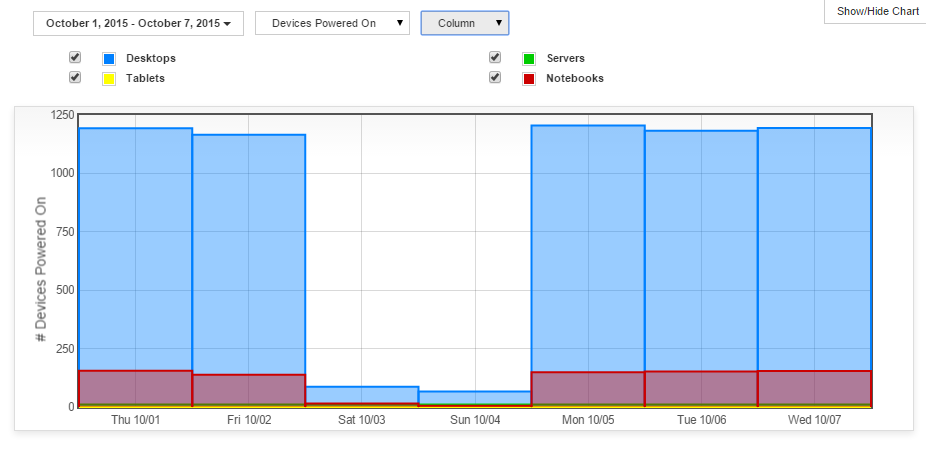Uncheck the Desktops checkbox

(x=75, y=58)
